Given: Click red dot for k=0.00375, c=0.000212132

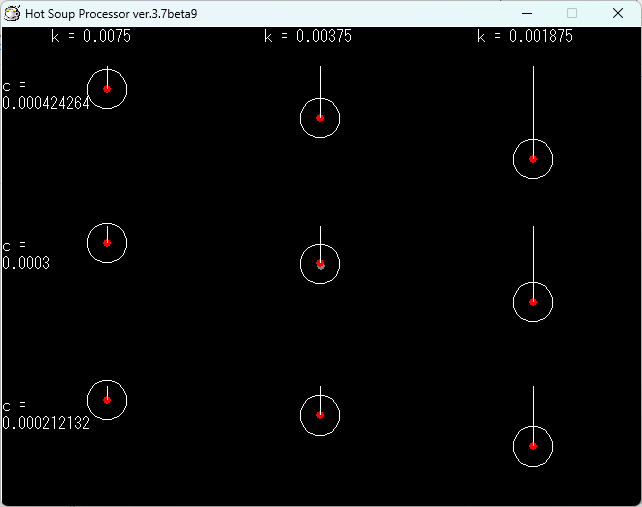Looking at the screenshot, I should coord(320,415).
